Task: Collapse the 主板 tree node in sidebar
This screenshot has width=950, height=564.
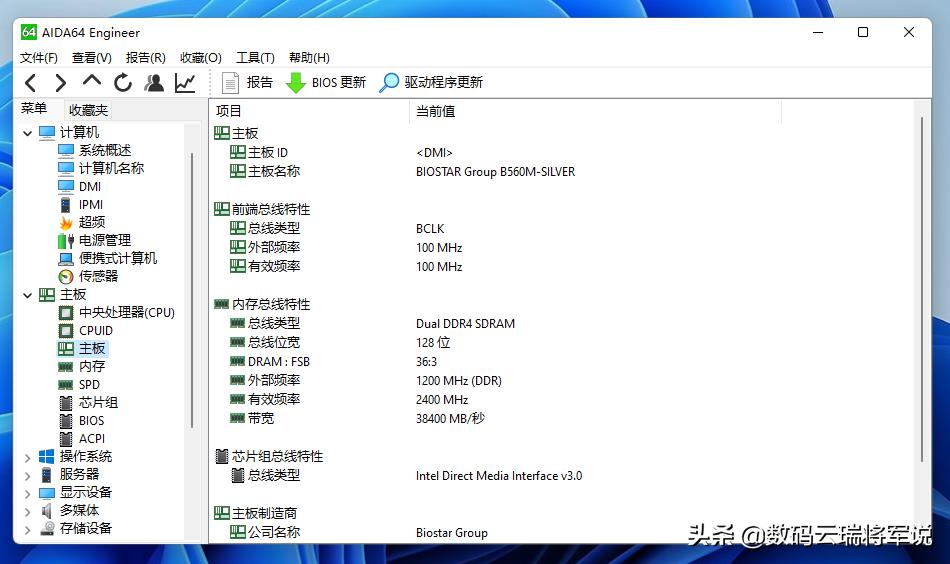Action: 27,295
